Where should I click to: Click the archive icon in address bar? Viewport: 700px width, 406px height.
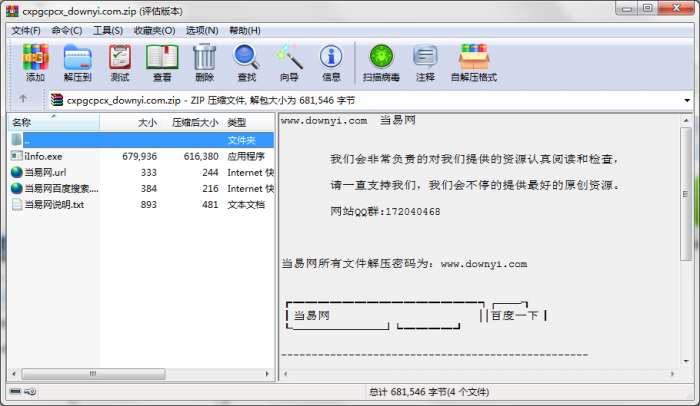[57, 100]
